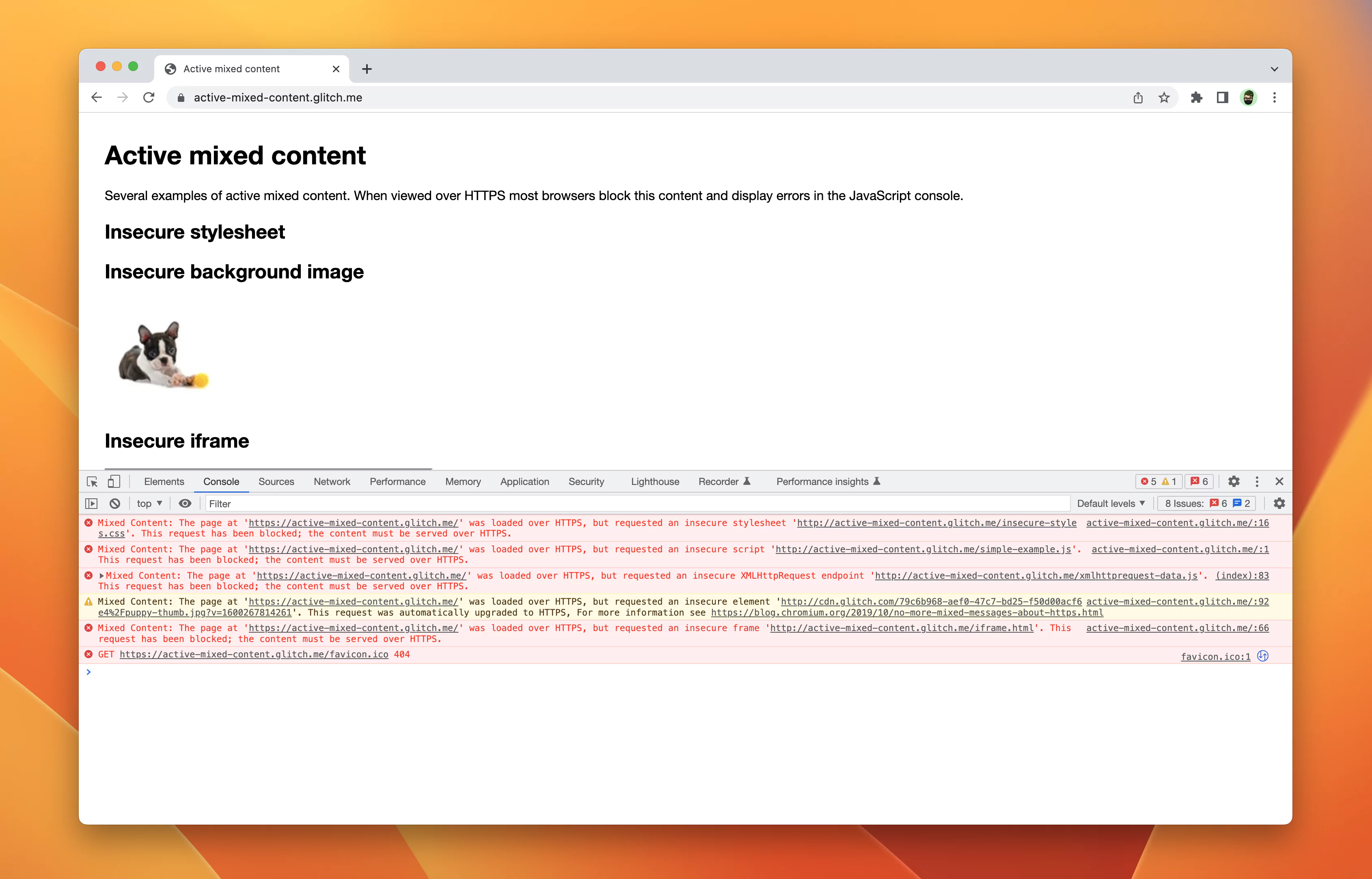The width and height of the screenshot is (1372, 879).
Task: Open the Default levels dropdown
Action: (1111, 504)
